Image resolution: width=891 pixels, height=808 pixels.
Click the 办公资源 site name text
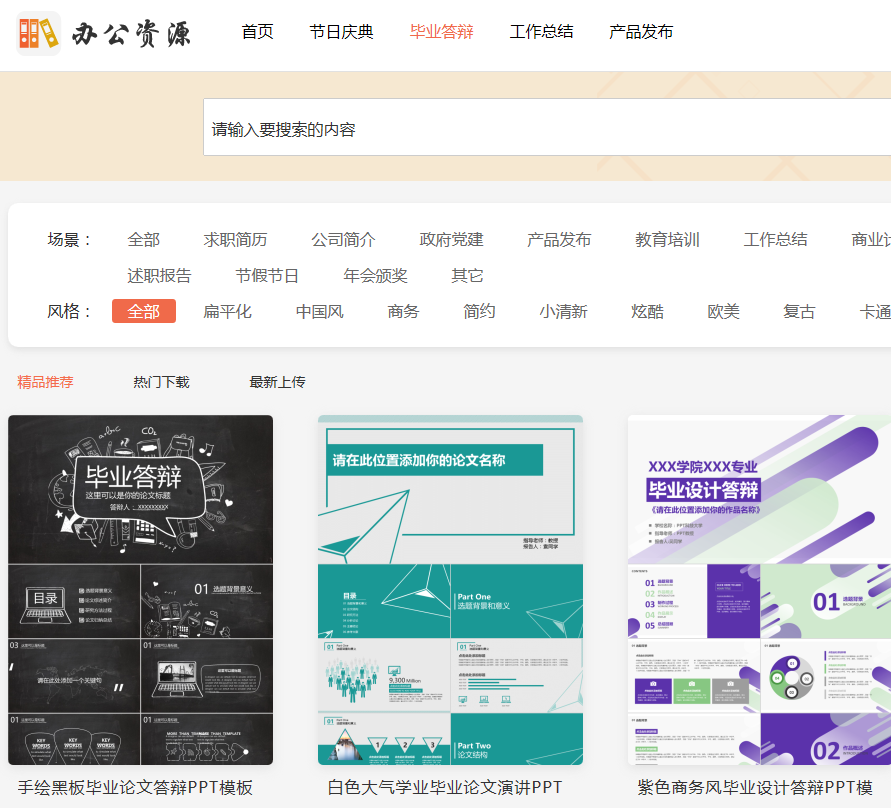(131, 34)
